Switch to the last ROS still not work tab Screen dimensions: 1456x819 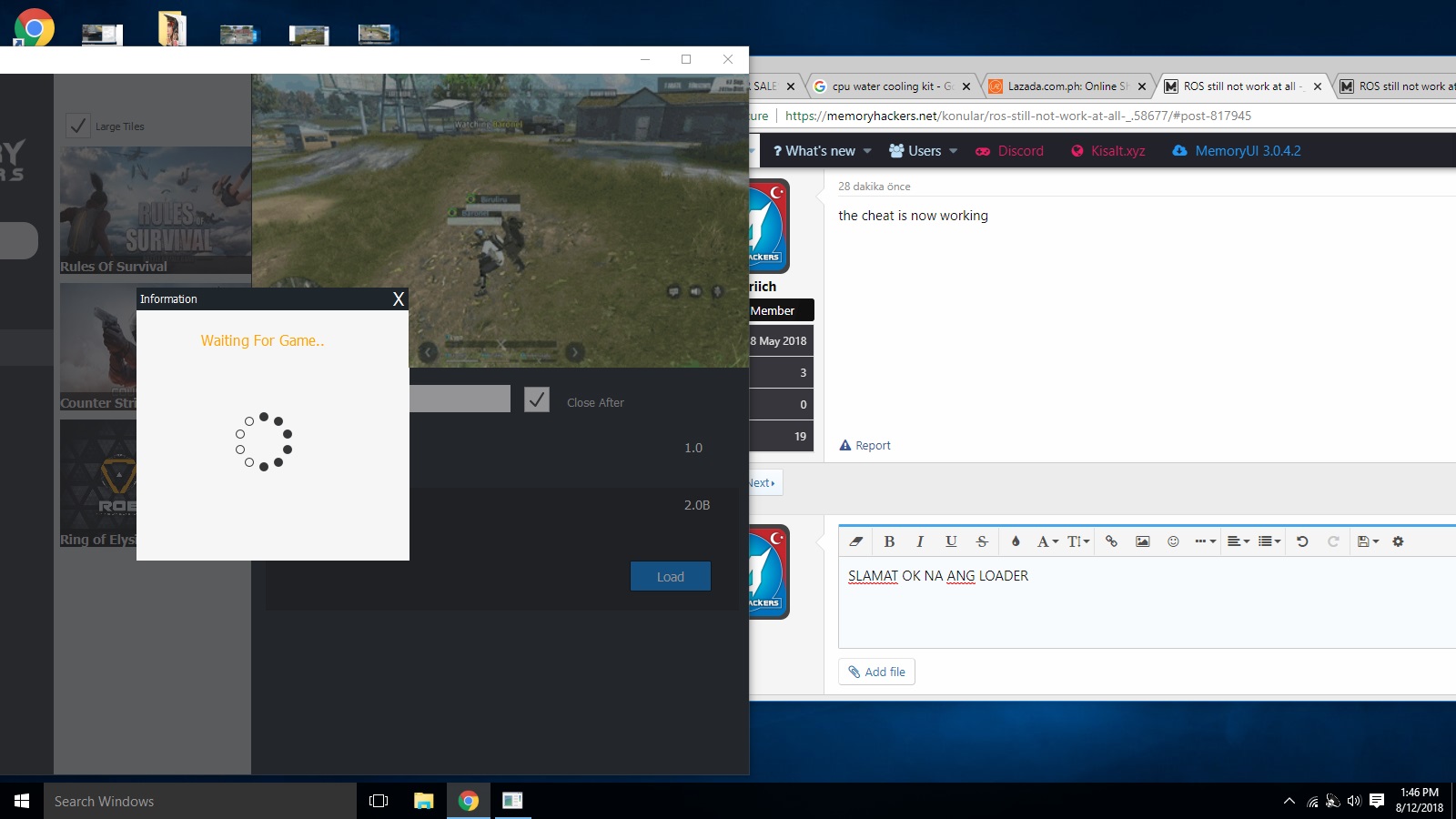1397,86
